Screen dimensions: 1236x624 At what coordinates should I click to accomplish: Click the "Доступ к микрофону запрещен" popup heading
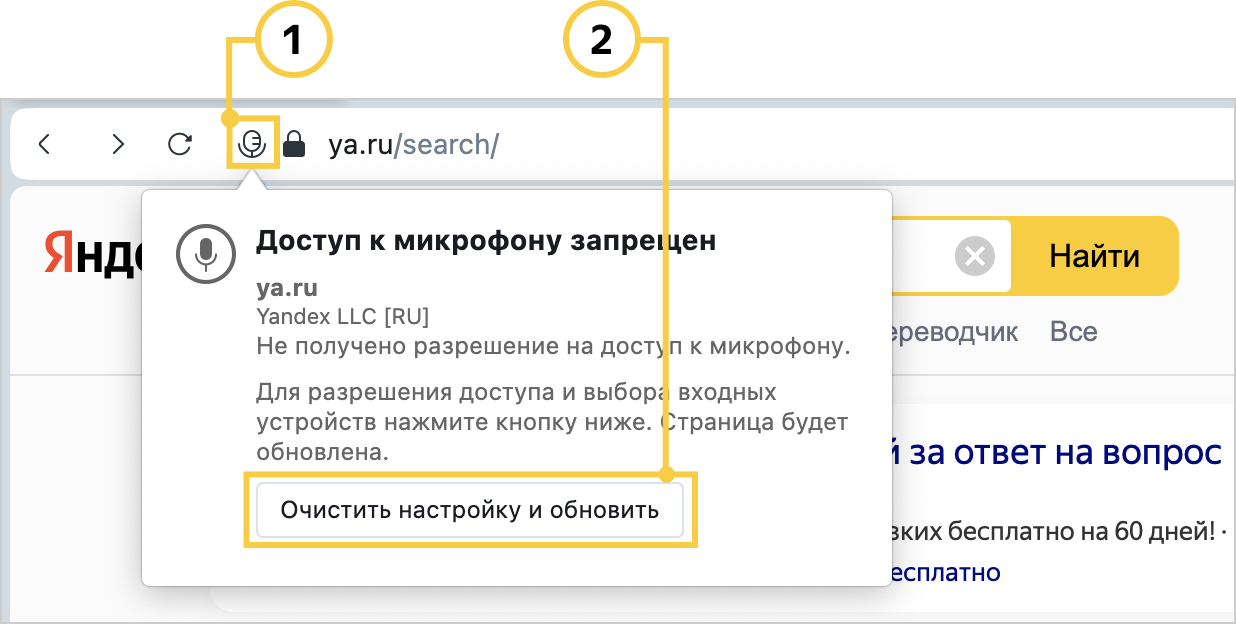486,241
